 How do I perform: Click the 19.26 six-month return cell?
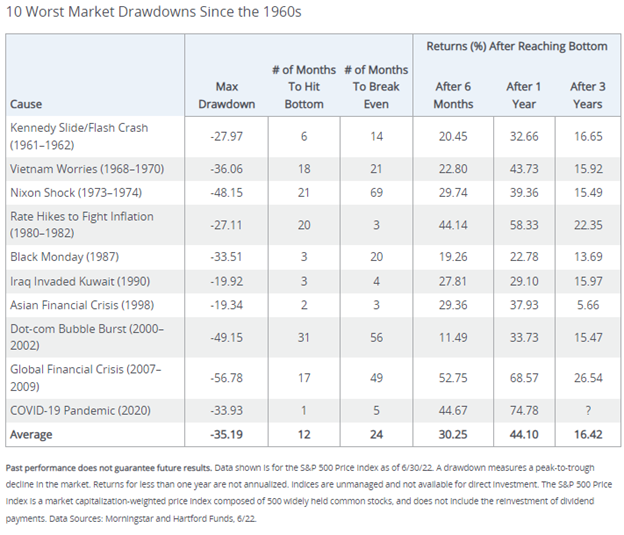pos(453,257)
